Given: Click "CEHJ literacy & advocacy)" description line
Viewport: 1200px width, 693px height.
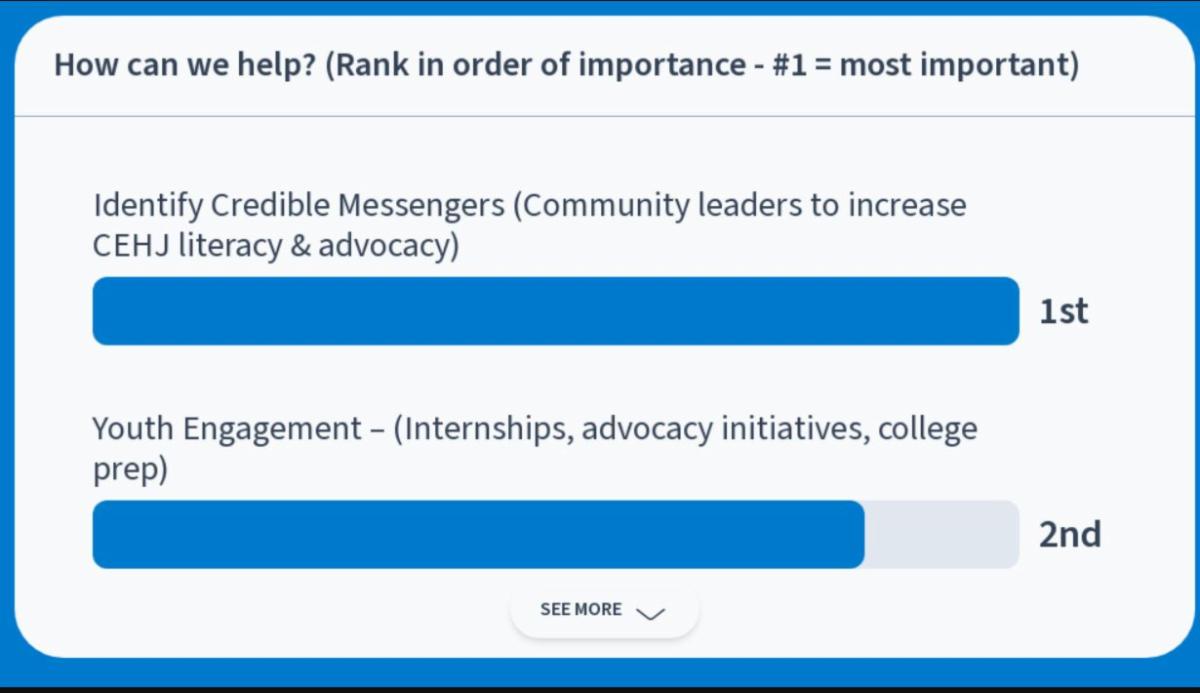Looking at the screenshot, I should coord(276,246).
